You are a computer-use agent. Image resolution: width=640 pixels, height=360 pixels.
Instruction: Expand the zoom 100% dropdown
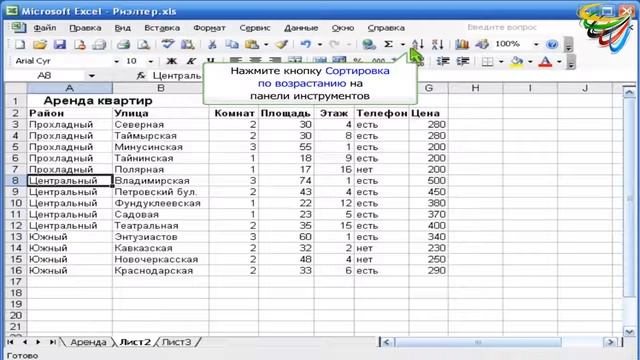click(x=536, y=44)
